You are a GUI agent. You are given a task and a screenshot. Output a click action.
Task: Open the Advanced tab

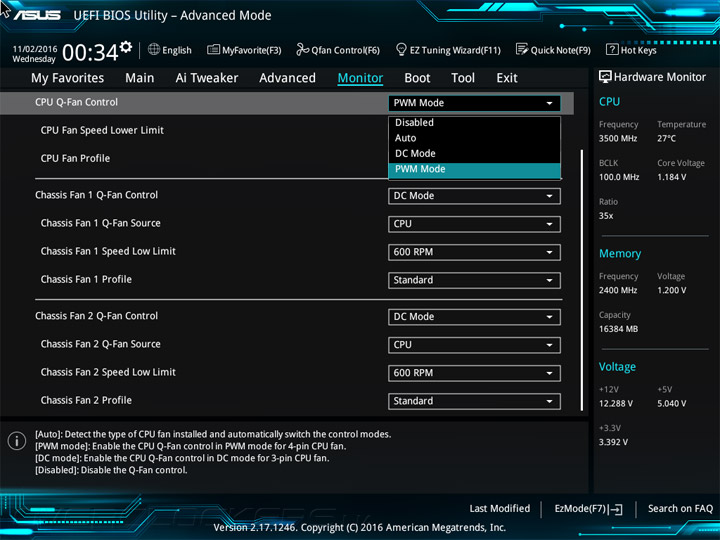coord(287,78)
